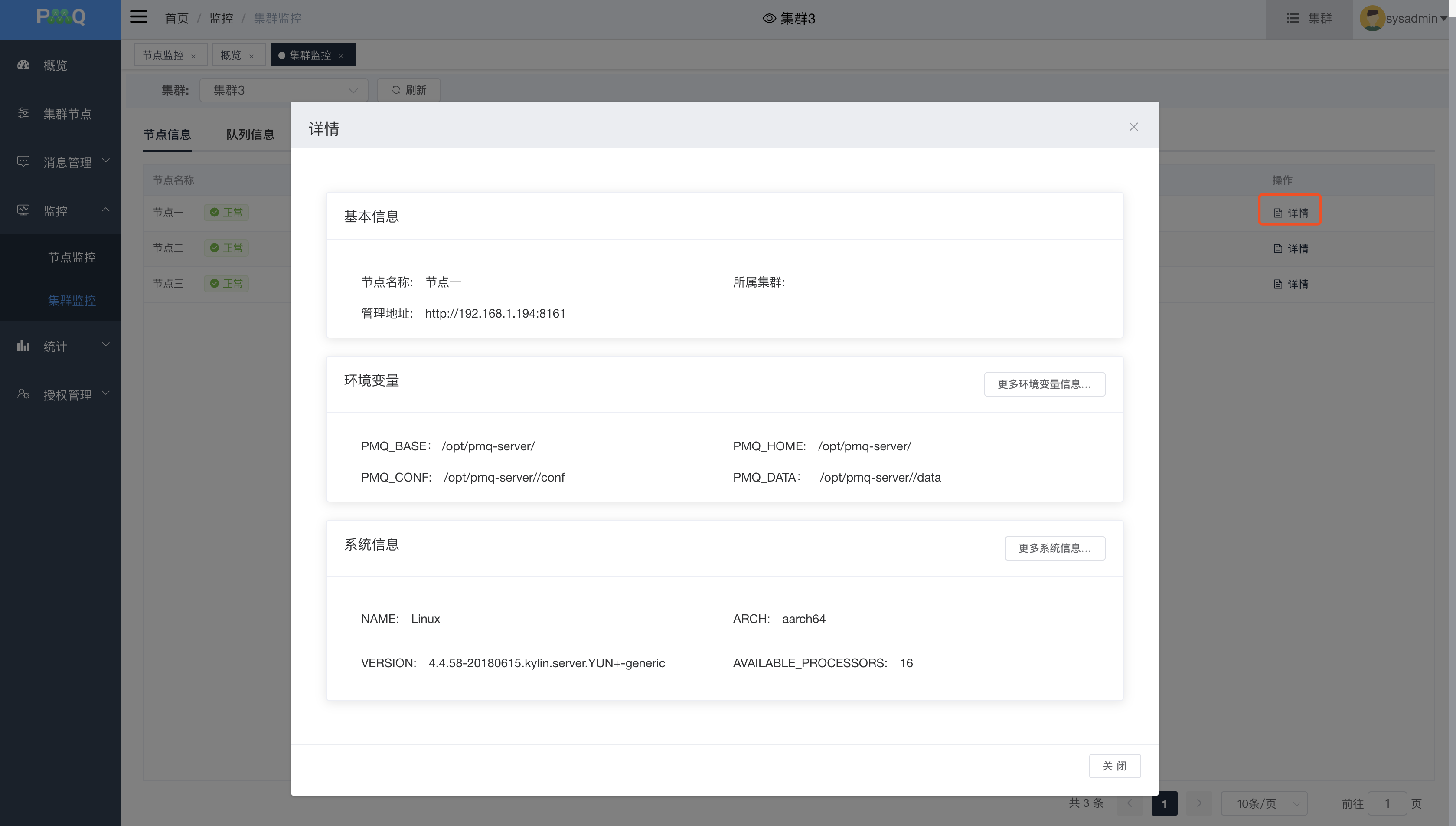Click the 消息管理 chat icon

(x=23, y=162)
